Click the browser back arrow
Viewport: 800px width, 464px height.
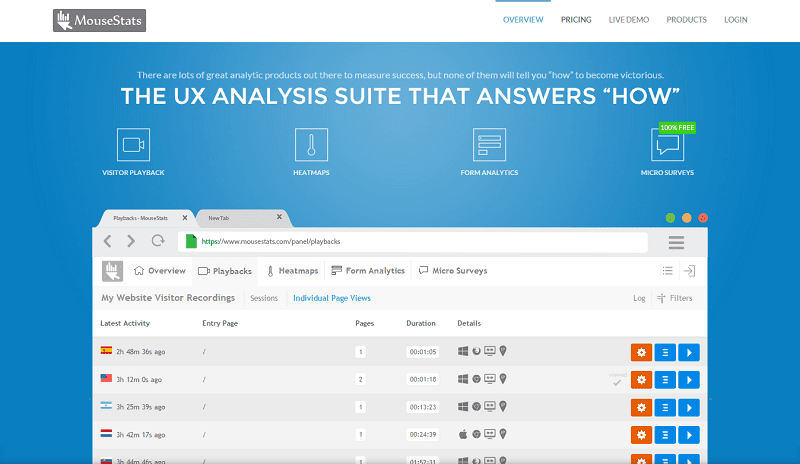tap(108, 241)
